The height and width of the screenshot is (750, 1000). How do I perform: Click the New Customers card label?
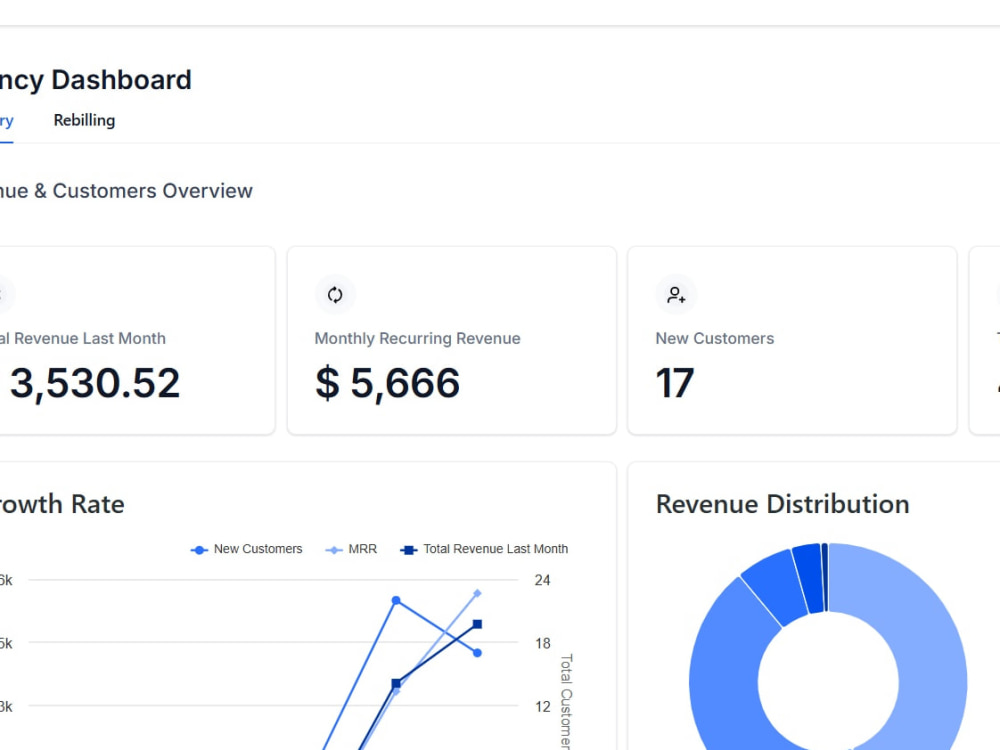coord(715,339)
